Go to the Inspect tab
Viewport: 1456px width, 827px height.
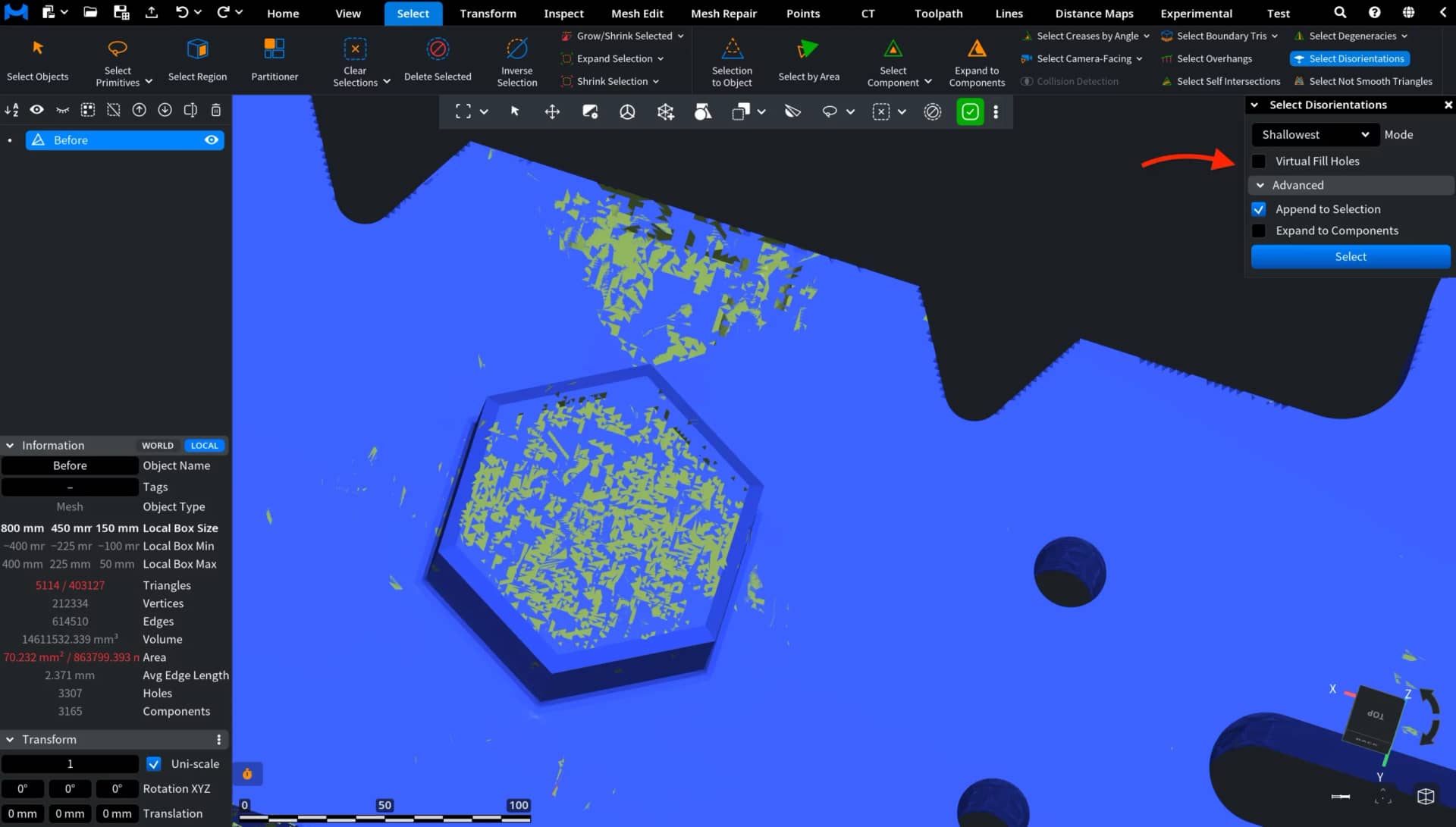pos(563,13)
